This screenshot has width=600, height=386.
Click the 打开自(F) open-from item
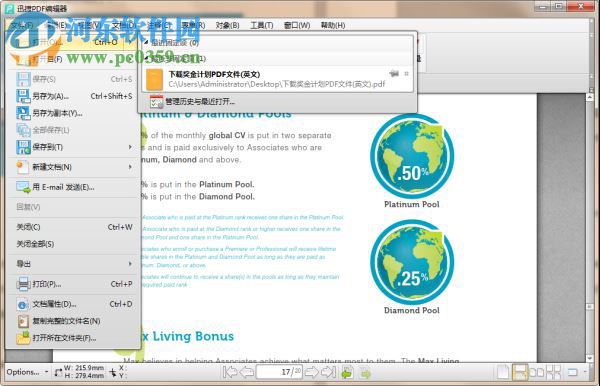74,59
